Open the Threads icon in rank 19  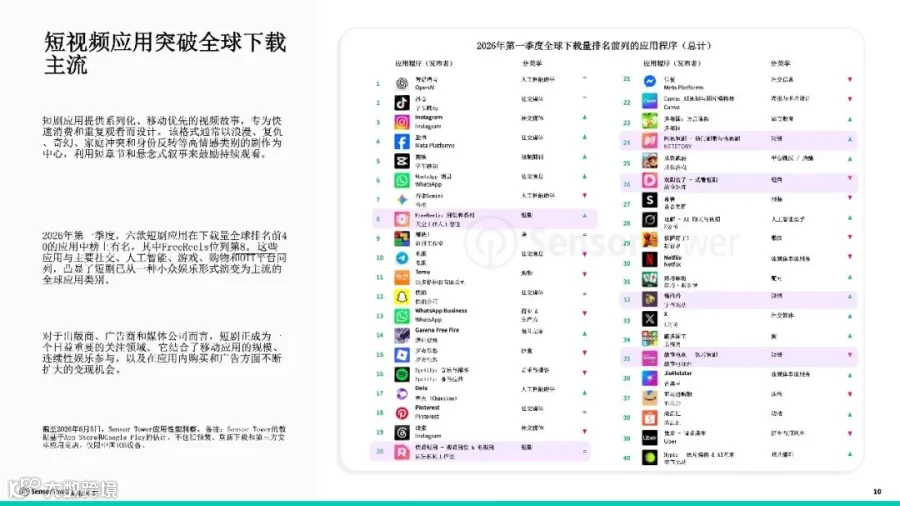tap(402, 433)
